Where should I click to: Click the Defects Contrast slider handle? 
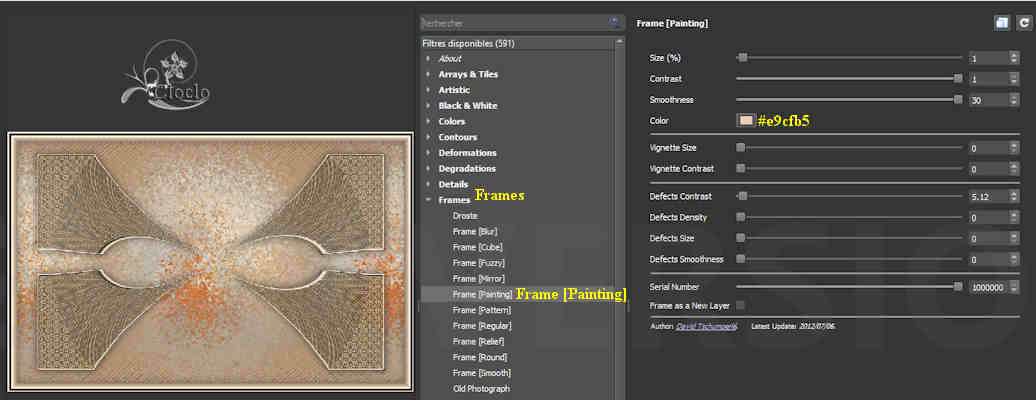pyautogui.click(x=742, y=197)
